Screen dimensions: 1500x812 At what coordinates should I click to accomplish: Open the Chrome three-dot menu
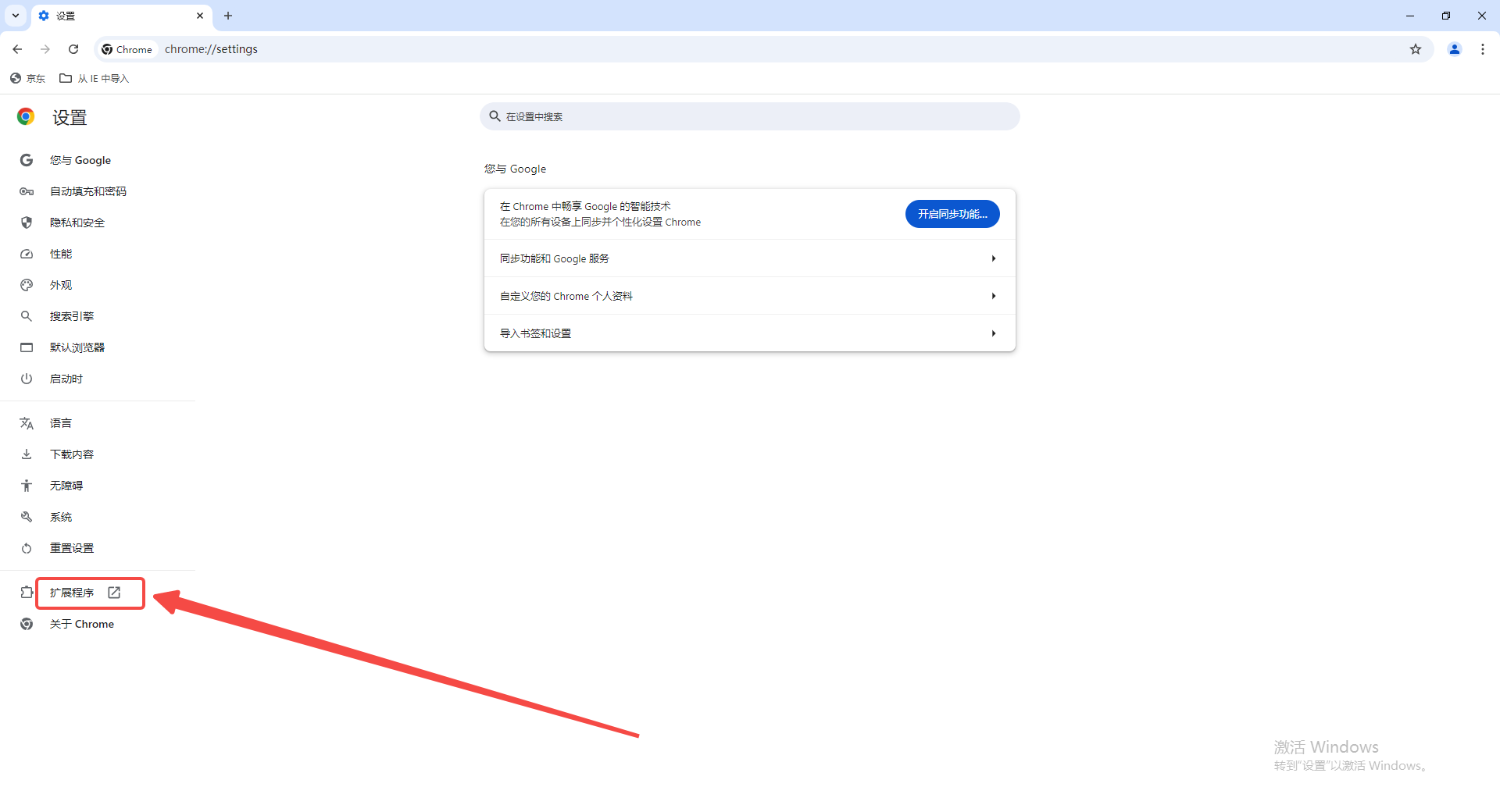[1483, 49]
